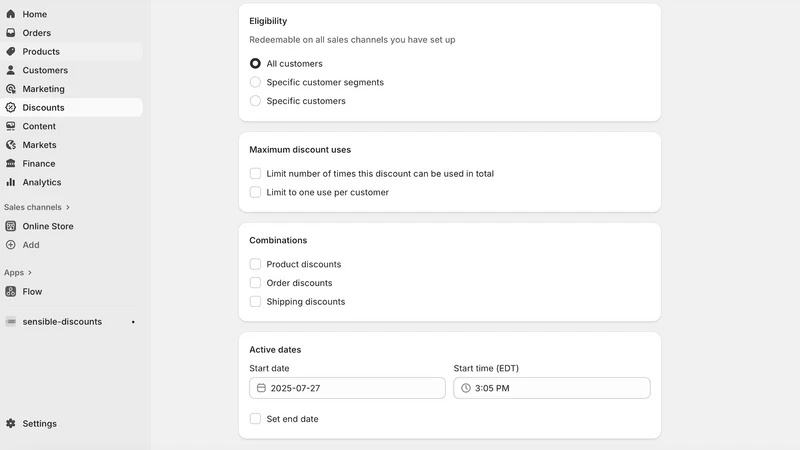The image size is (800, 450).
Task: Click the Products tag icon
Action: pos(11,52)
